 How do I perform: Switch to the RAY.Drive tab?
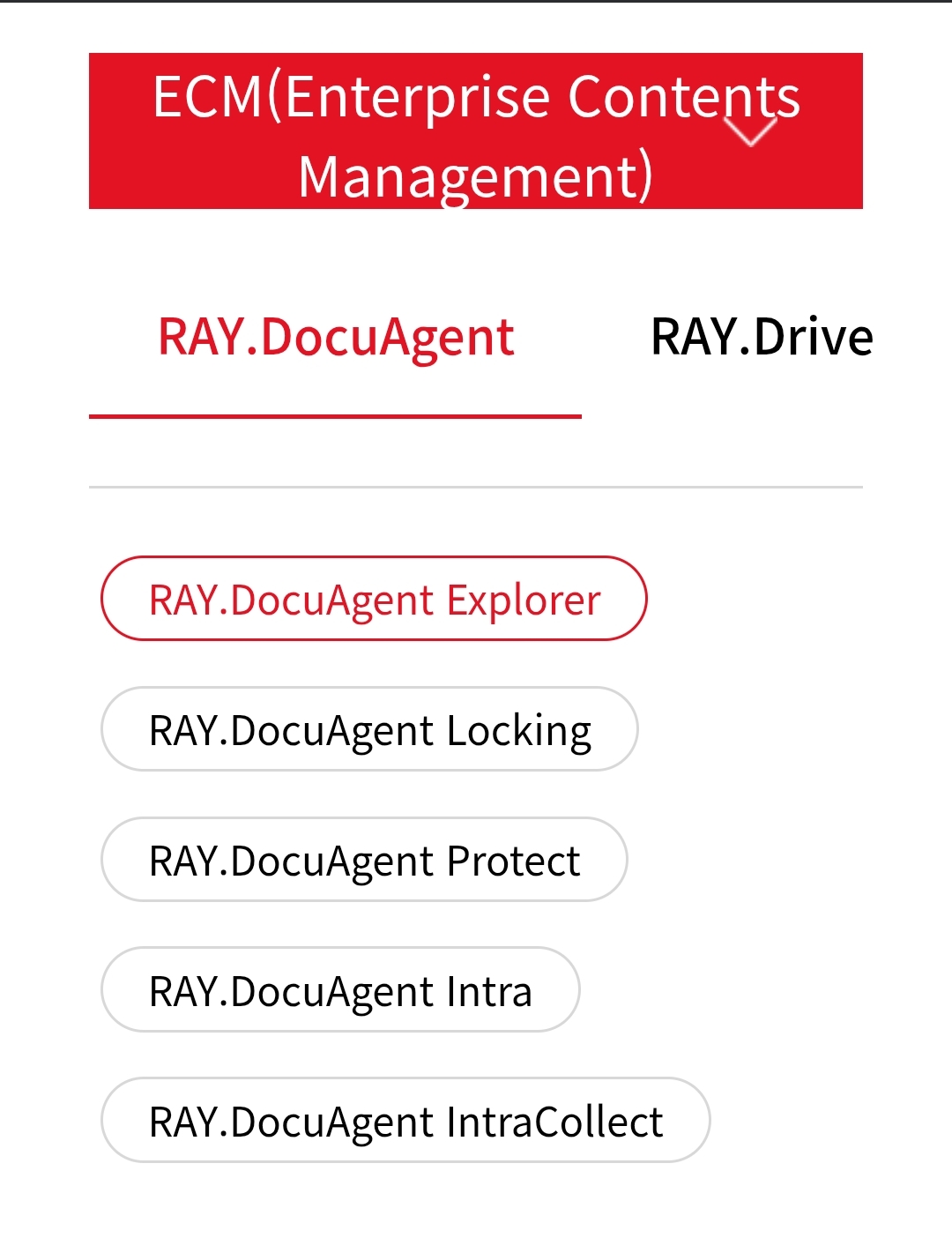click(x=762, y=338)
